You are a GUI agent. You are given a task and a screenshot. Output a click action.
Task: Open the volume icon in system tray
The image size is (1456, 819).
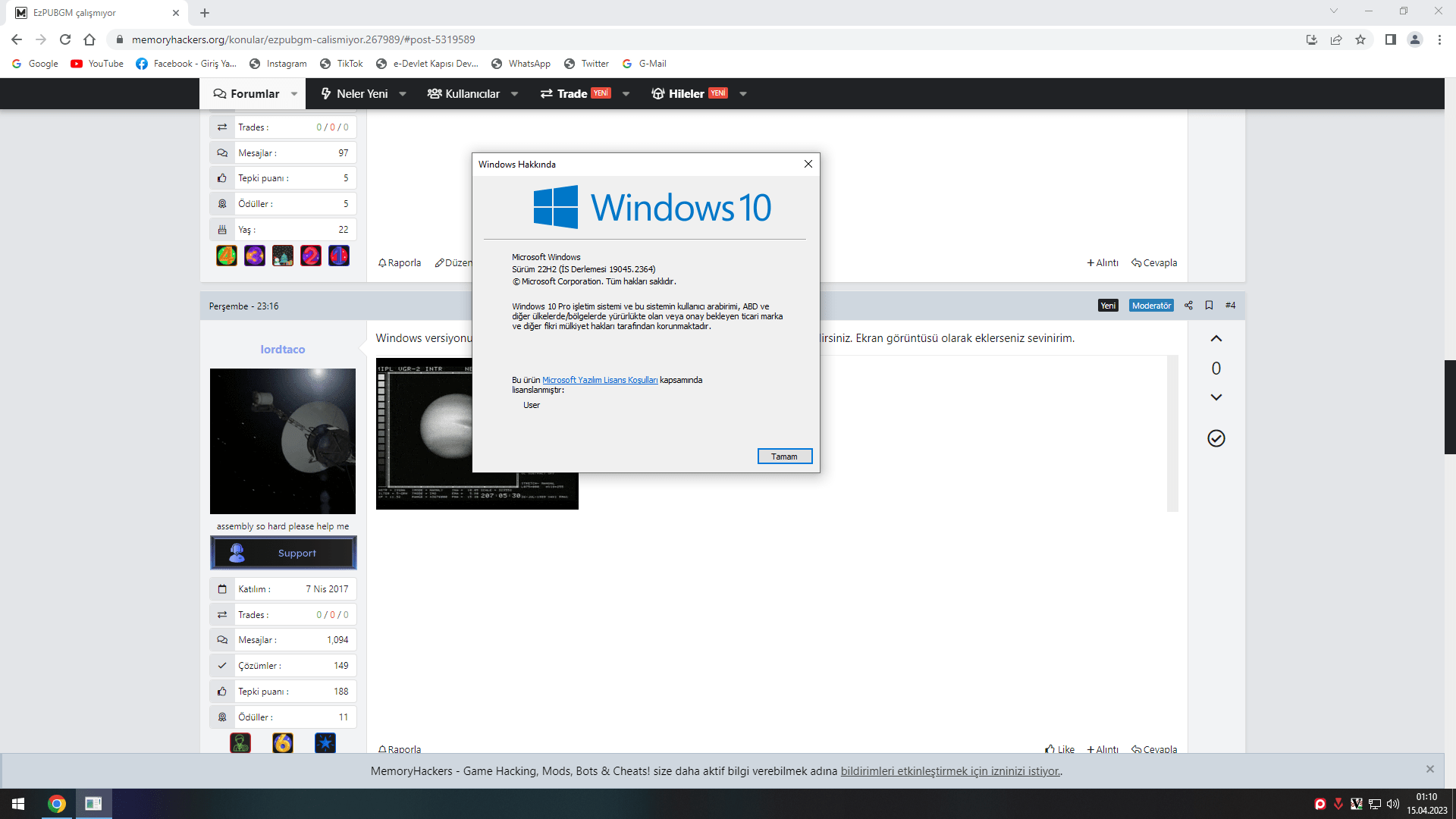point(1393,804)
